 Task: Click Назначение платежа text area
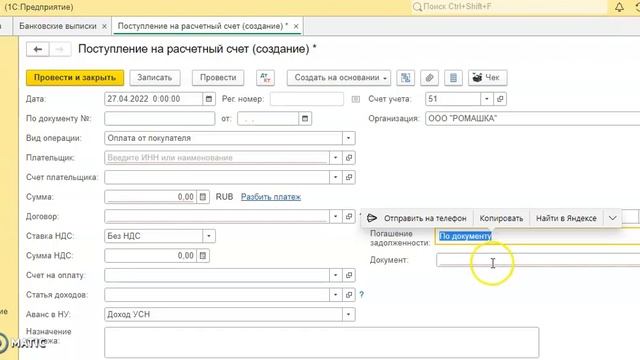coord(322,342)
